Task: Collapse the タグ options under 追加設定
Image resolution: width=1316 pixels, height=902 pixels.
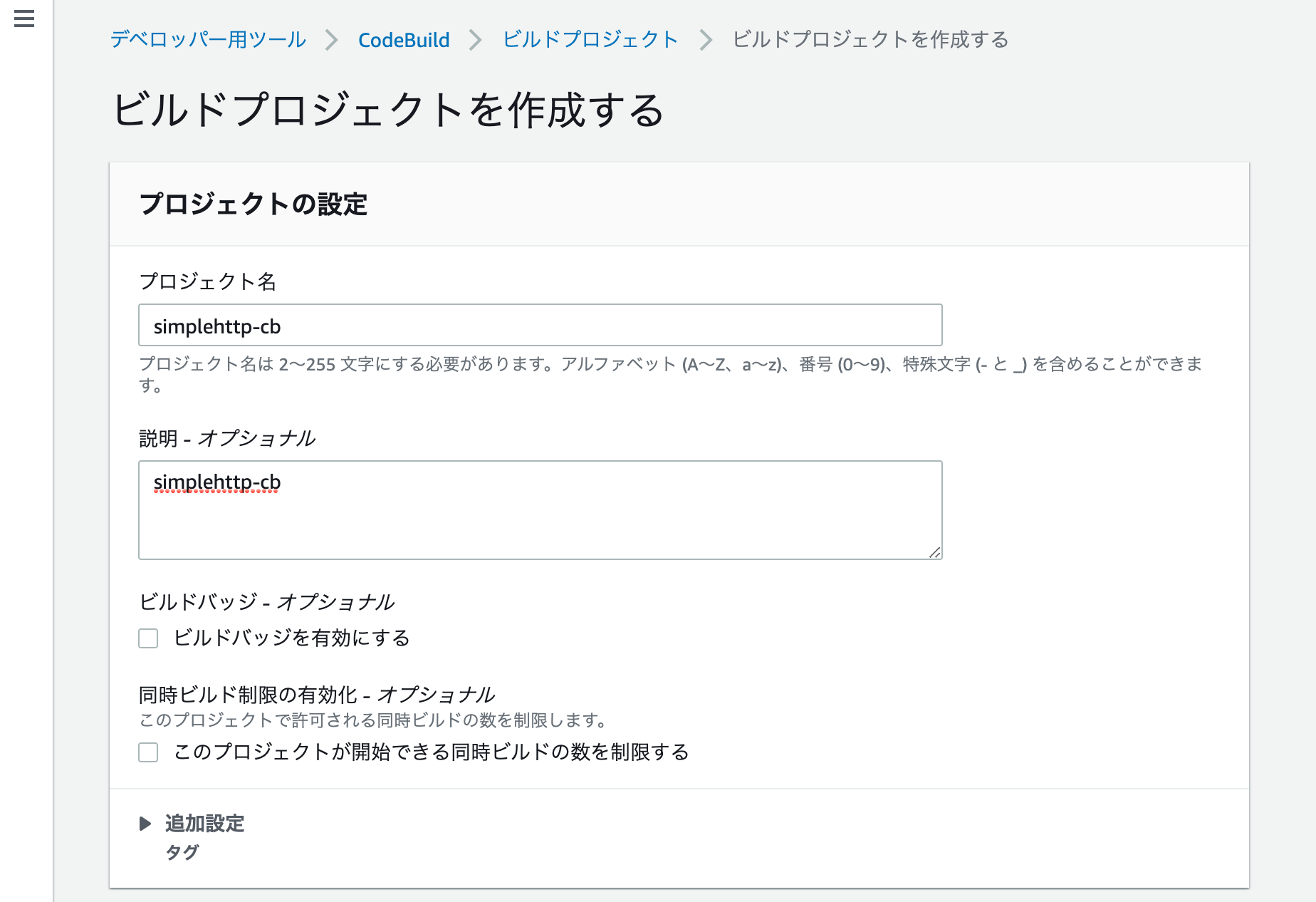Action: click(182, 852)
